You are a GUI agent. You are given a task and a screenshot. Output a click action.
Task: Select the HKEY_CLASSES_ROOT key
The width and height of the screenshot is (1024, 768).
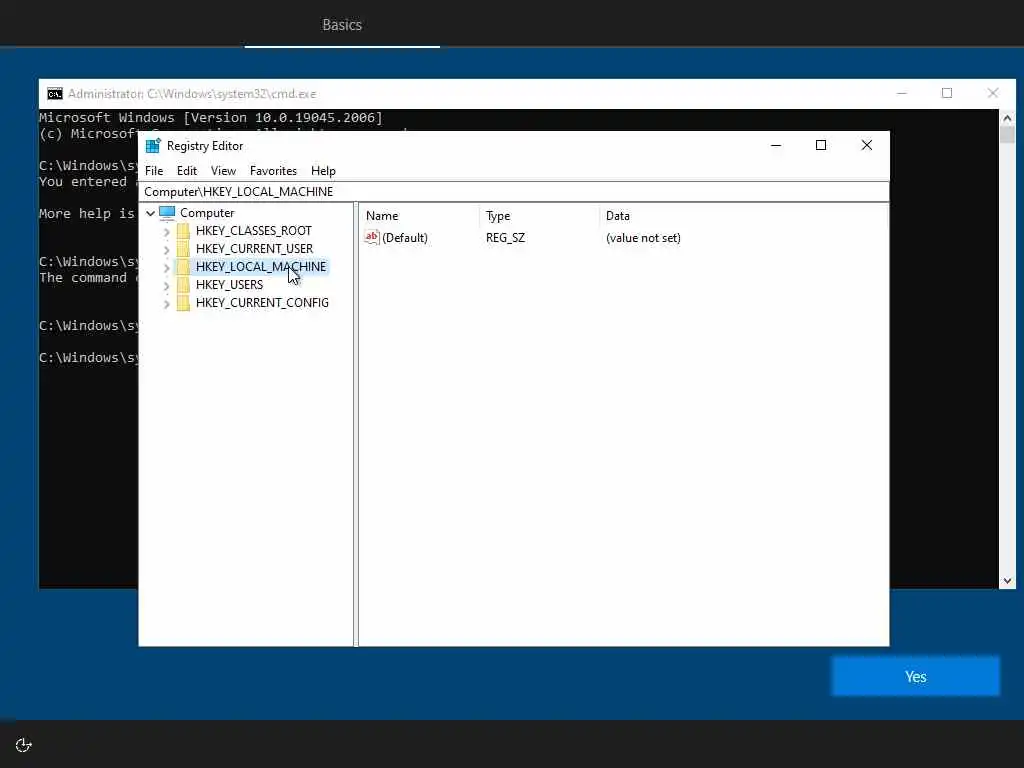(253, 231)
